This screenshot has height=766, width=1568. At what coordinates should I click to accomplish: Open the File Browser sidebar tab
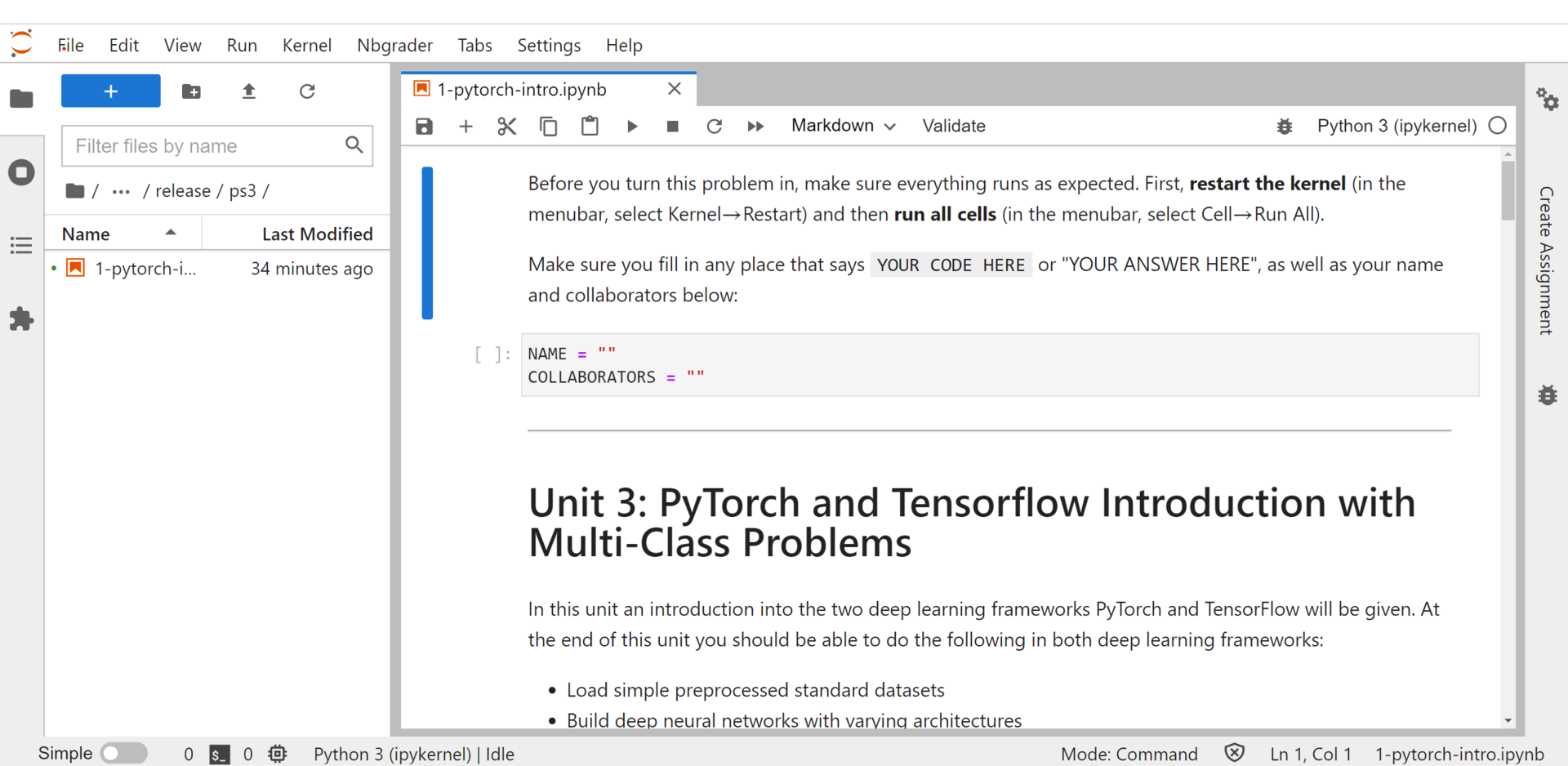point(22,99)
